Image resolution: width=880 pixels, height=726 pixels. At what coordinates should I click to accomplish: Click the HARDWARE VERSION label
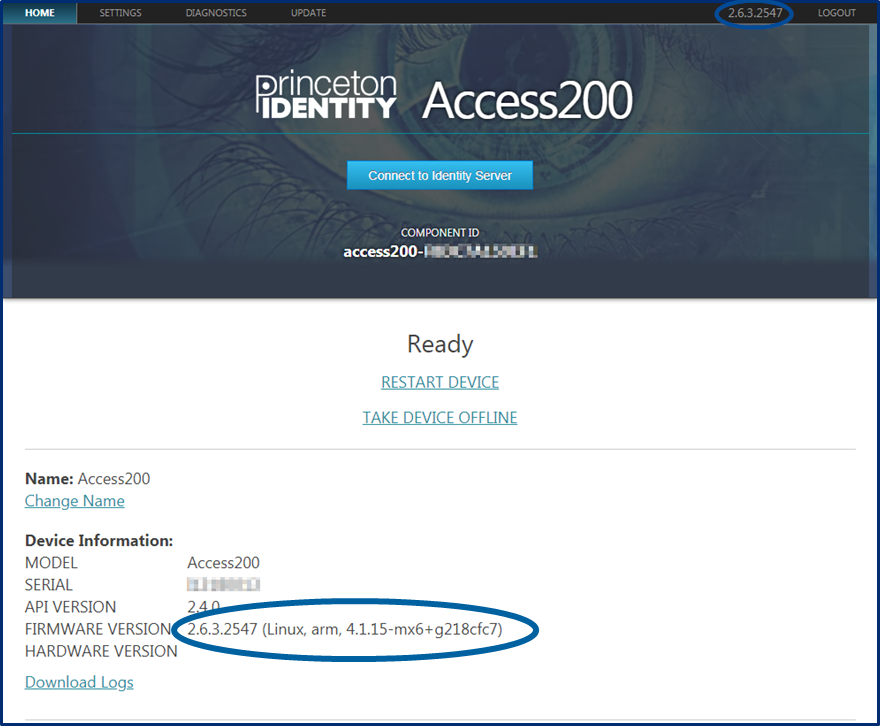pyautogui.click(x=101, y=651)
